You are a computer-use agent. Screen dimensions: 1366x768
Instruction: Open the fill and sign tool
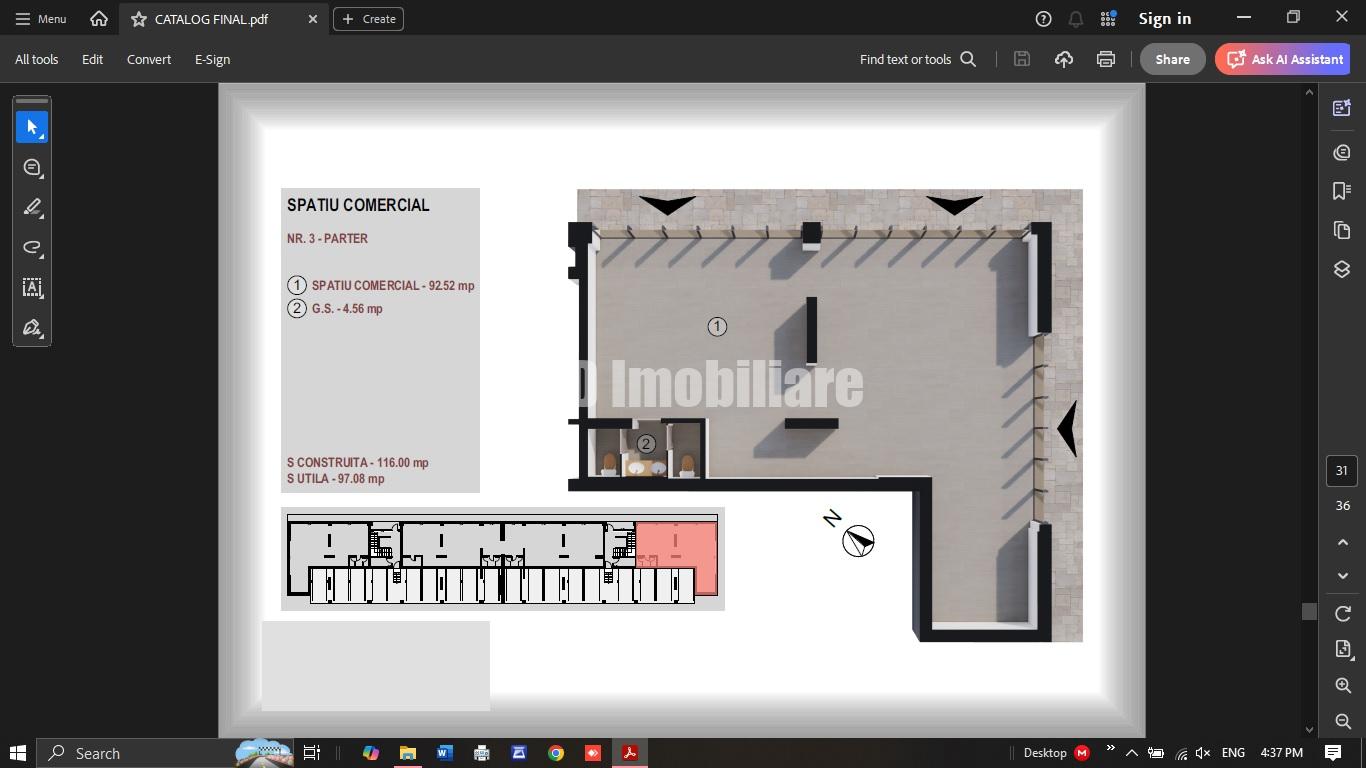coord(32,327)
